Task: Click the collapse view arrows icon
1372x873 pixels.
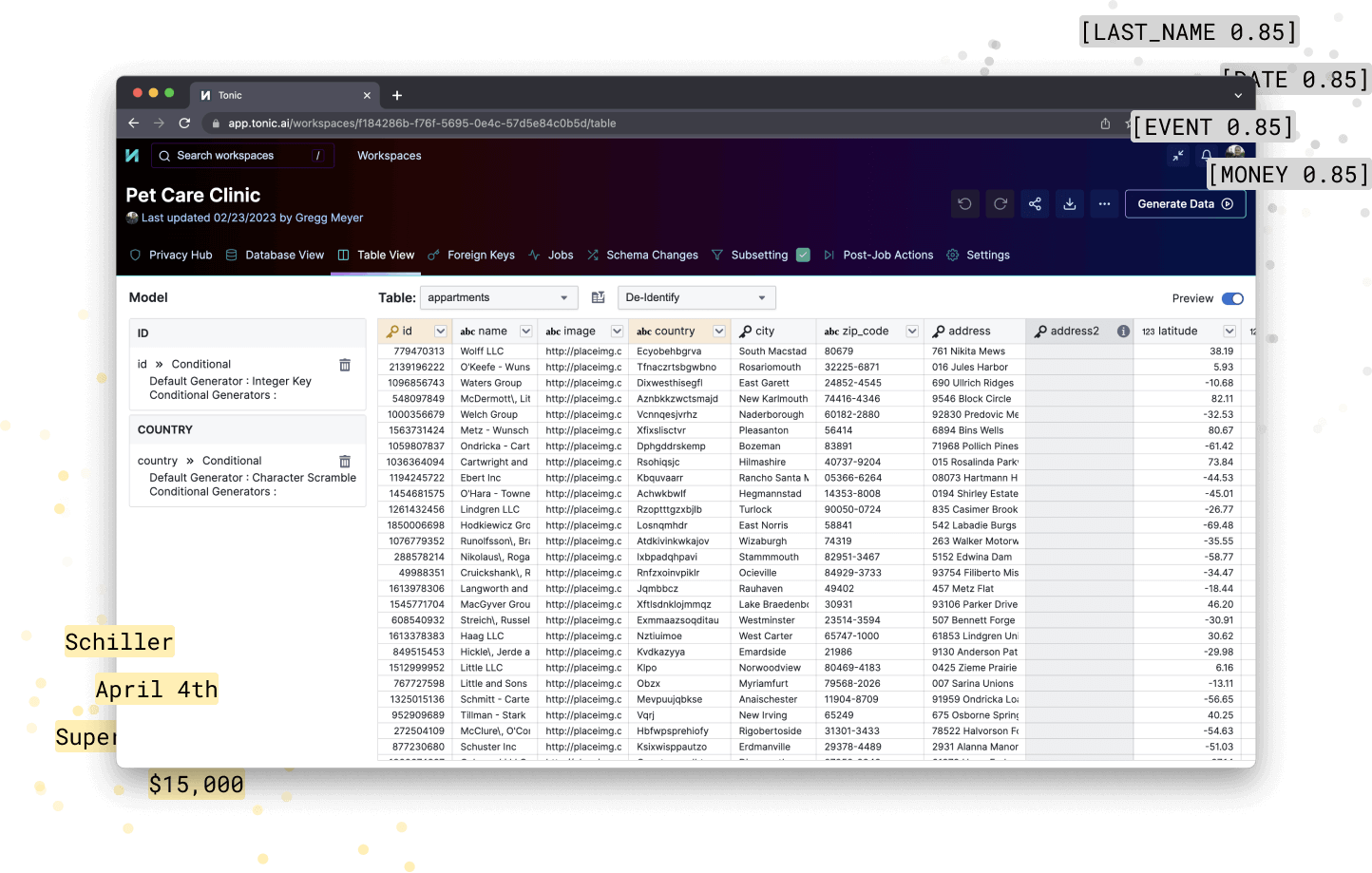Action: [1177, 155]
